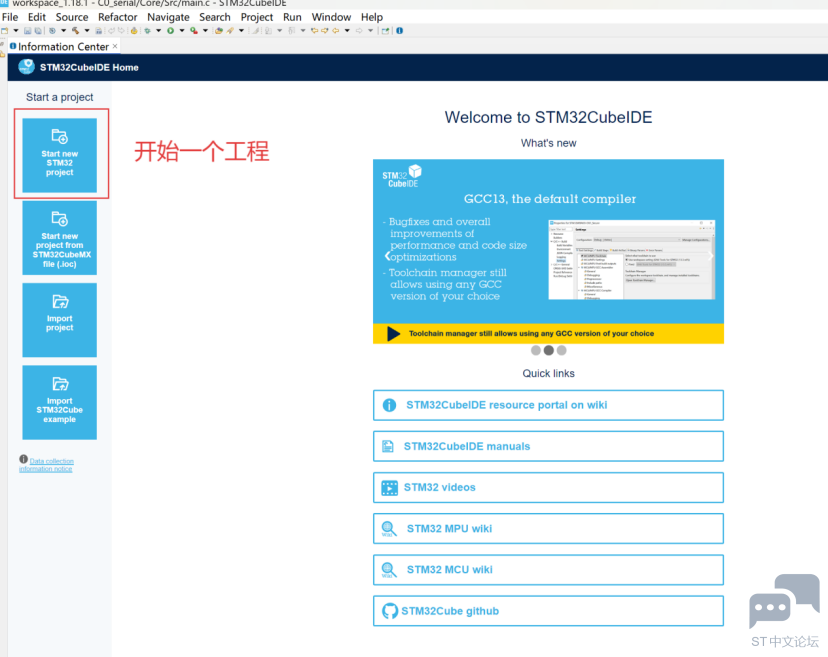
Task: Expand the Run button dropdown arrow
Action: point(181,31)
